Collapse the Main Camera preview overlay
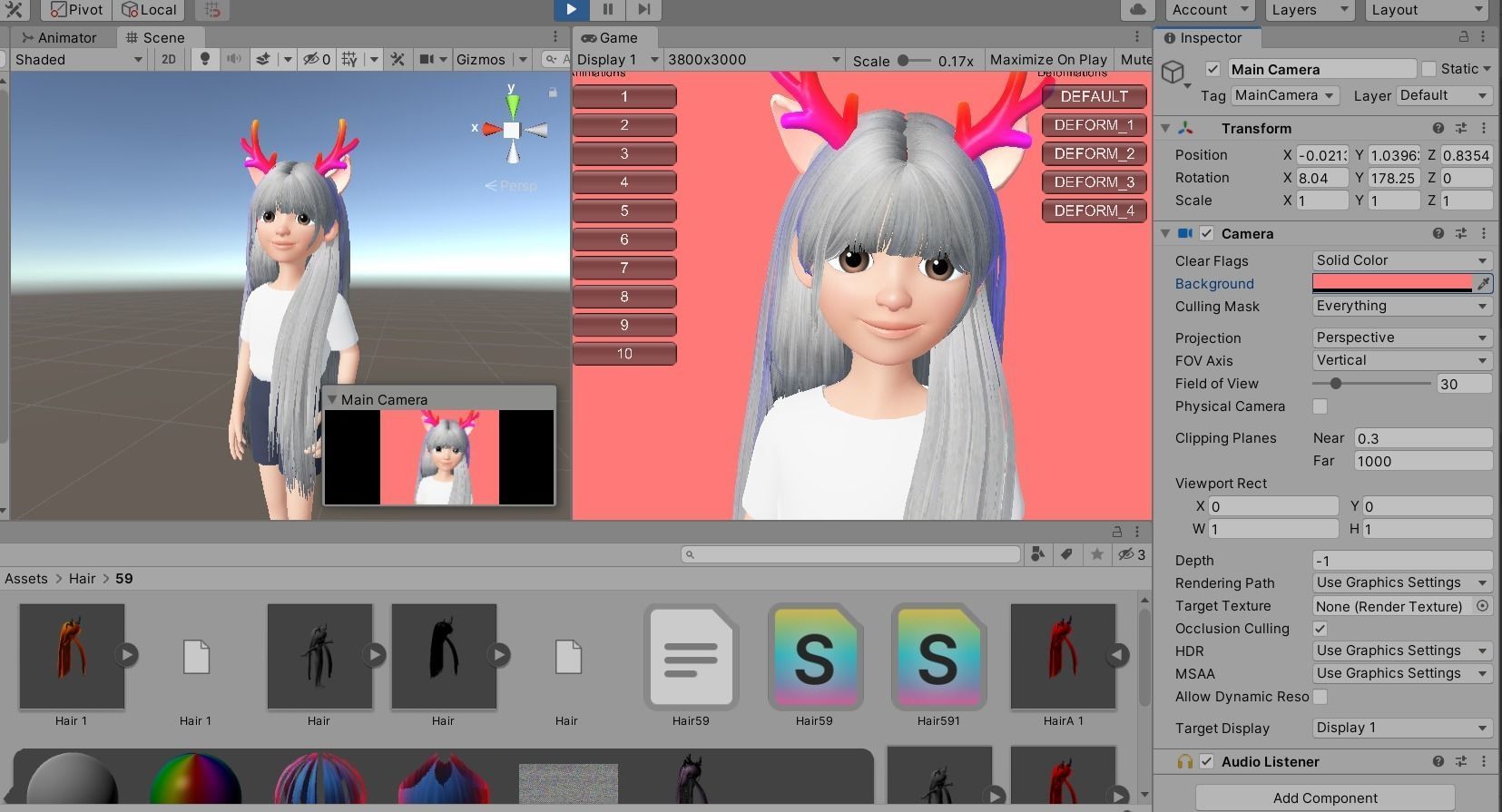Image resolution: width=1502 pixels, height=812 pixels. click(332, 399)
